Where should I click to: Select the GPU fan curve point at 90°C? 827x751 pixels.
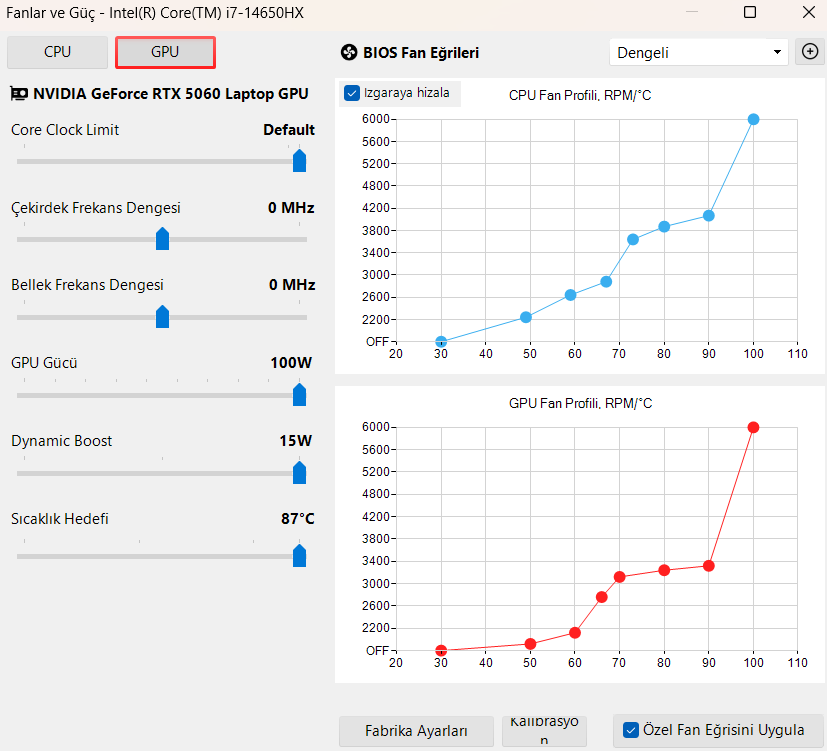[709, 566]
